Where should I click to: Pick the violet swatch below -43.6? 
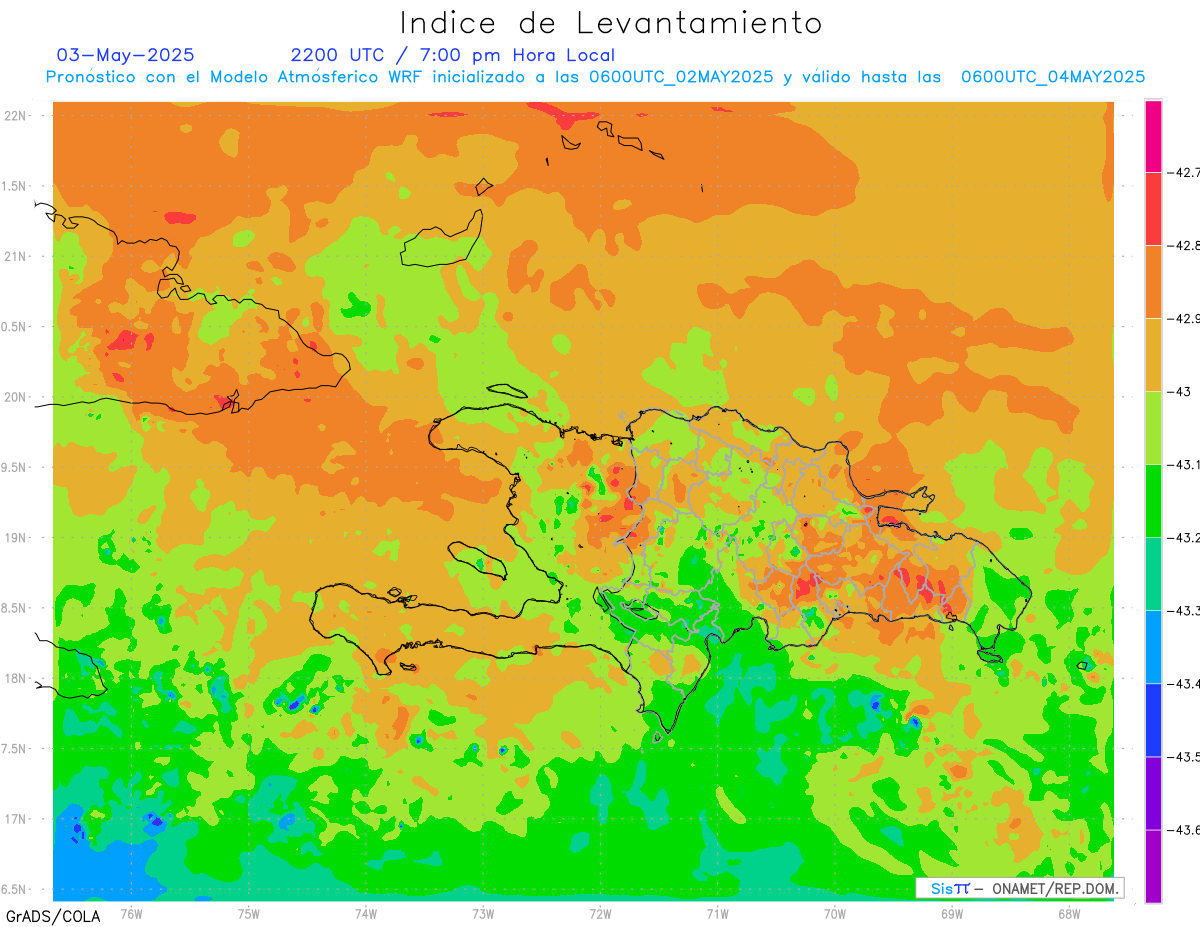[1153, 865]
